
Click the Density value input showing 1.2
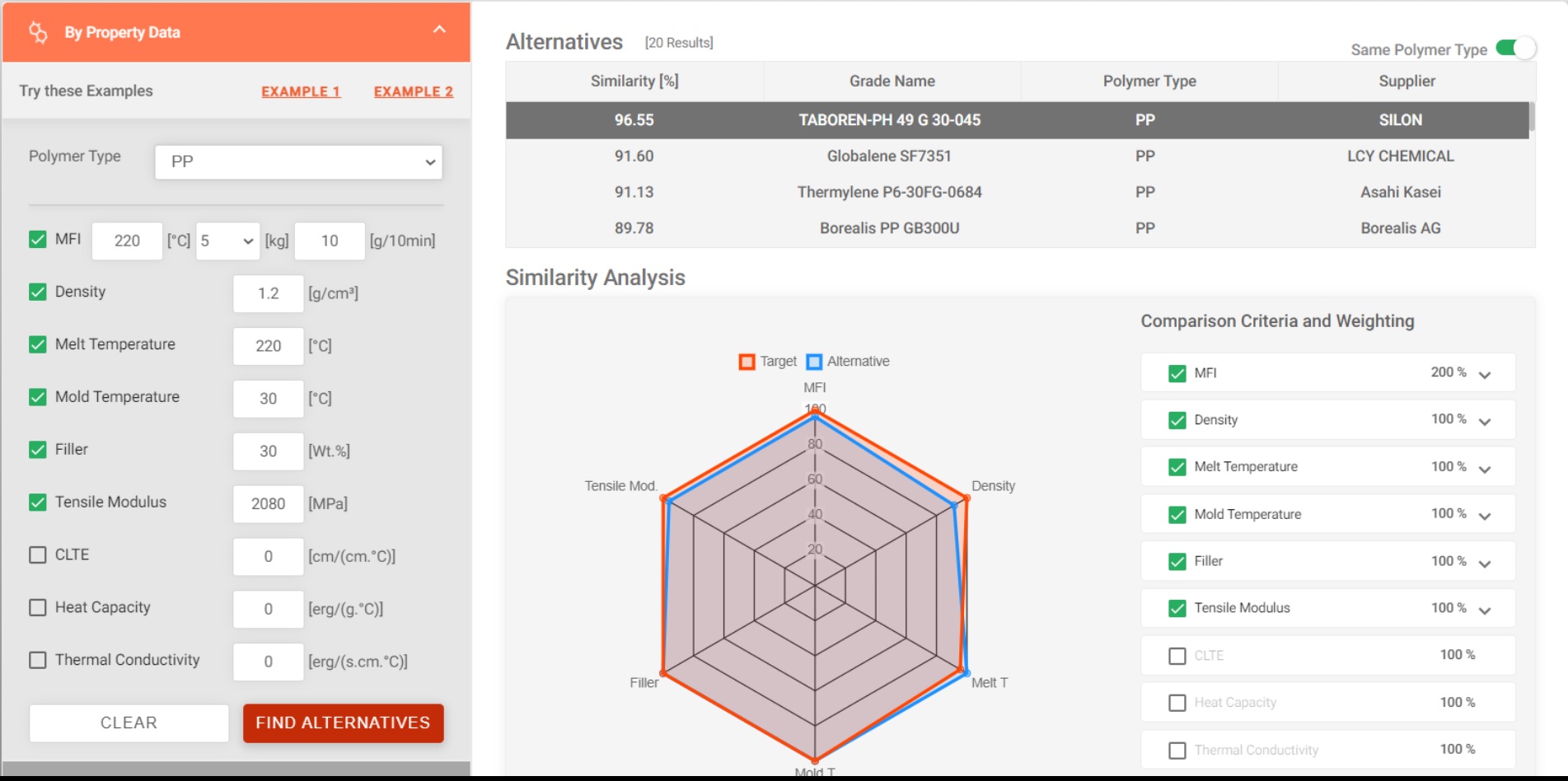coord(268,293)
